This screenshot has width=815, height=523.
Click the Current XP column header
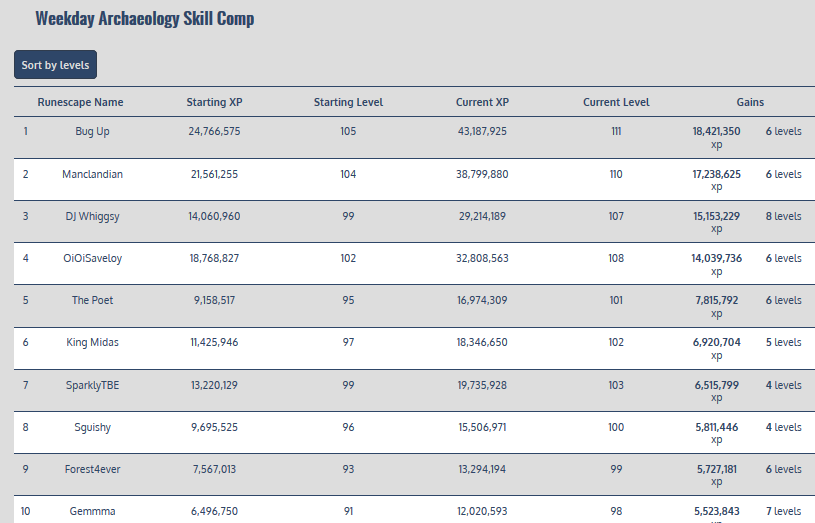pyautogui.click(x=482, y=102)
